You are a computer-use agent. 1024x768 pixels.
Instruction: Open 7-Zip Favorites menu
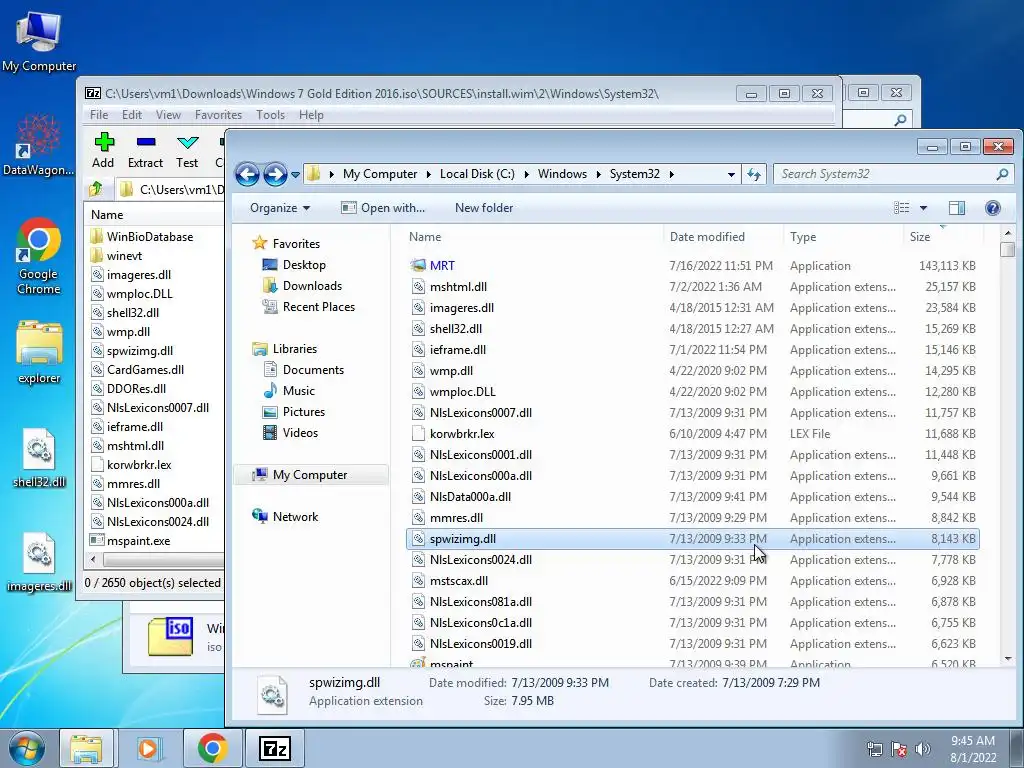coord(218,115)
